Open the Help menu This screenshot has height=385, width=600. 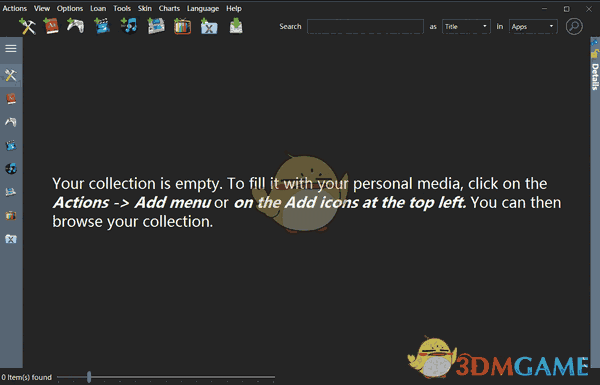point(233,8)
